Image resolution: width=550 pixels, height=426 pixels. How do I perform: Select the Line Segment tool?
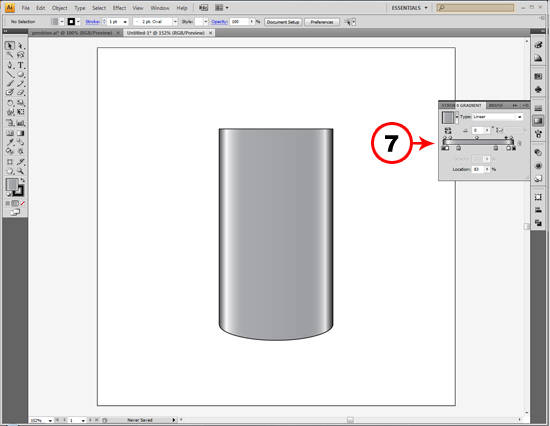10,74
